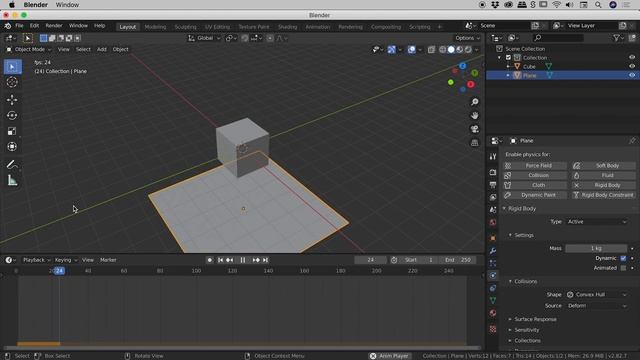Select the Rotate tool
The image size is (640, 360).
click(12, 116)
